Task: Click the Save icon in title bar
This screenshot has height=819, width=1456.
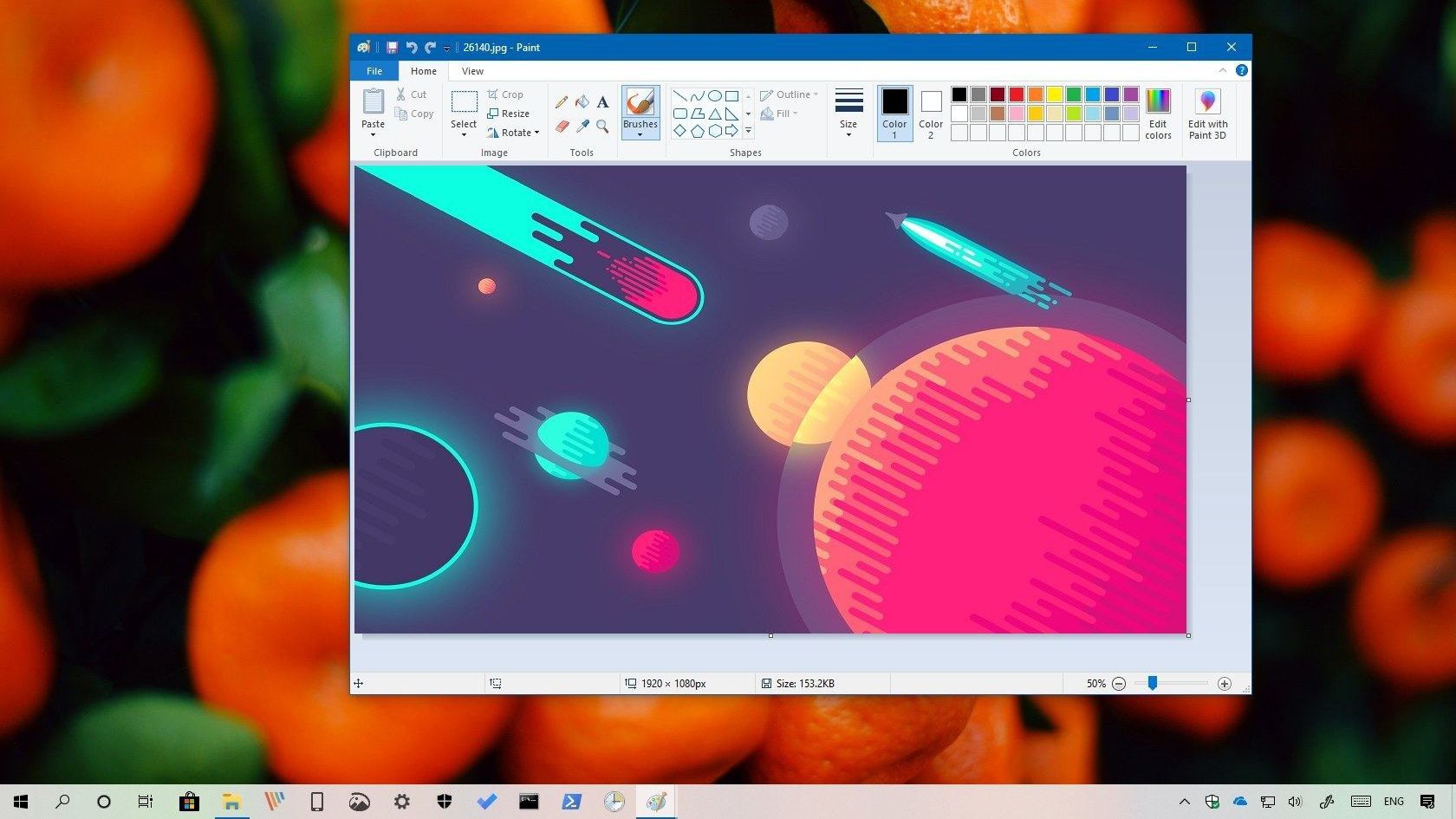Action: [392, 48]
